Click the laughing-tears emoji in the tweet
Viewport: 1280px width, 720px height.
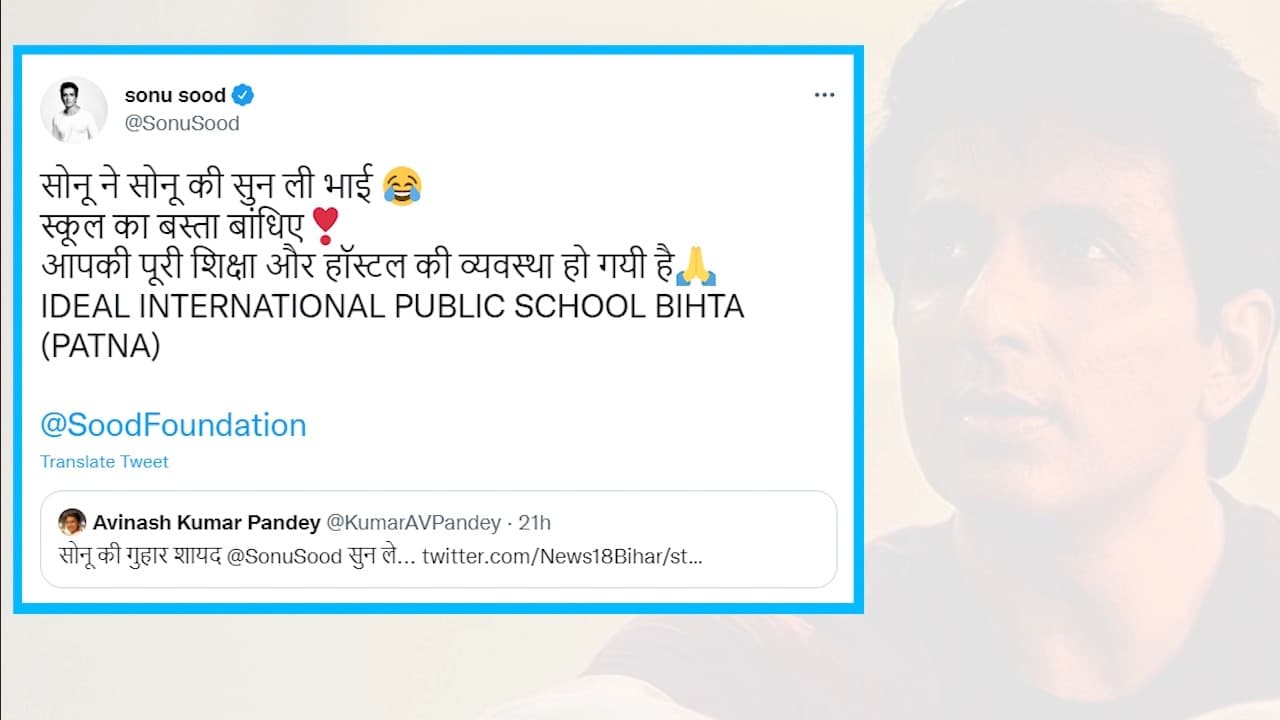(402, 186)
